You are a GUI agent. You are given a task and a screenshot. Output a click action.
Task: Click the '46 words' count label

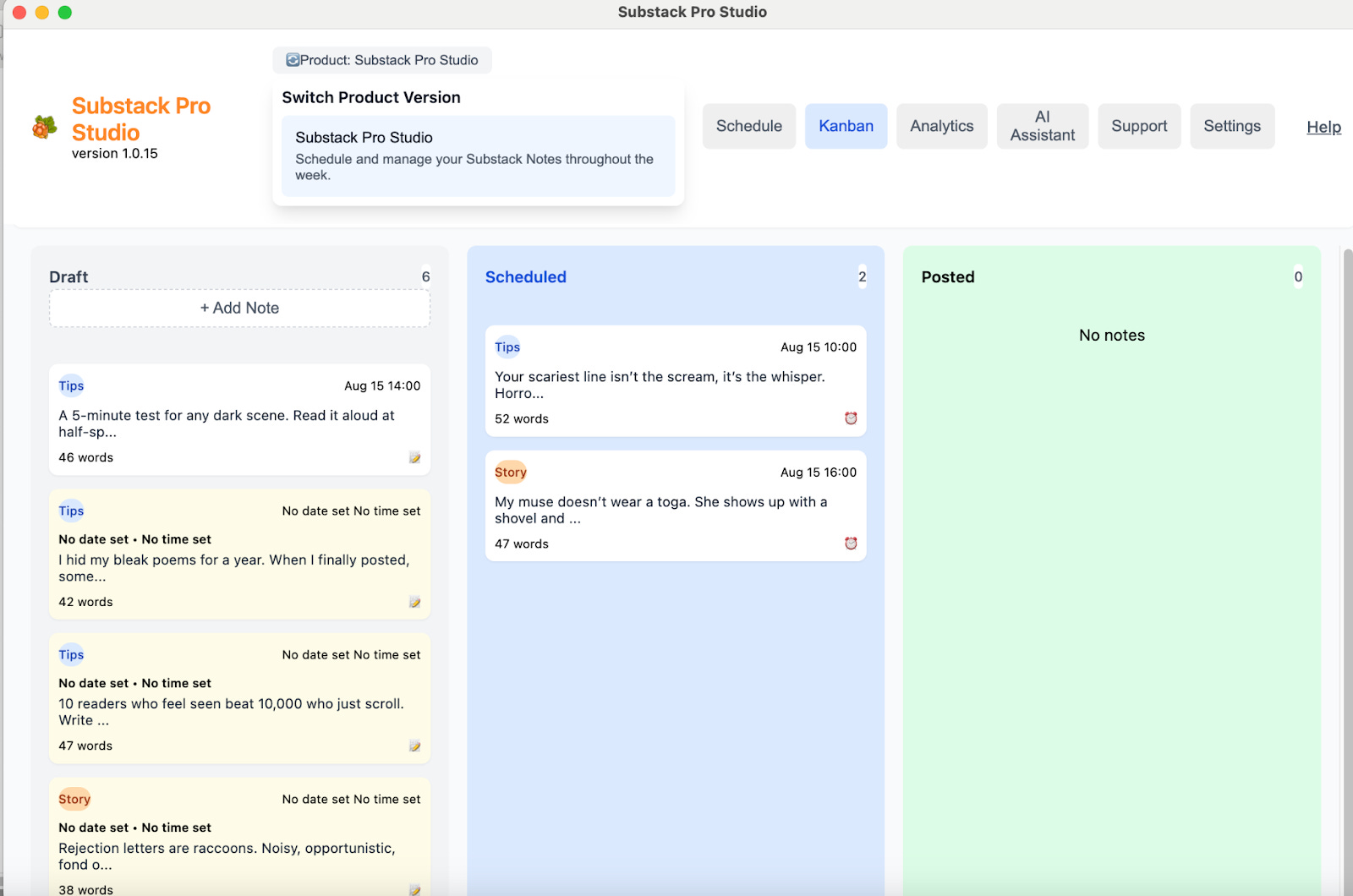click(85, 458)
